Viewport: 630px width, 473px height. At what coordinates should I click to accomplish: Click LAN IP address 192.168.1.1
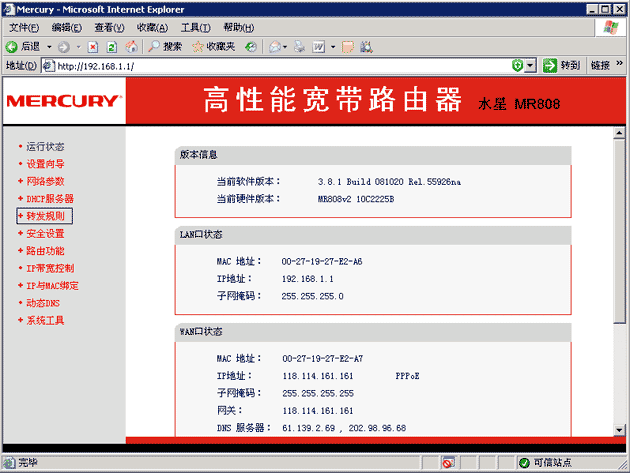[x=307, y=279]
